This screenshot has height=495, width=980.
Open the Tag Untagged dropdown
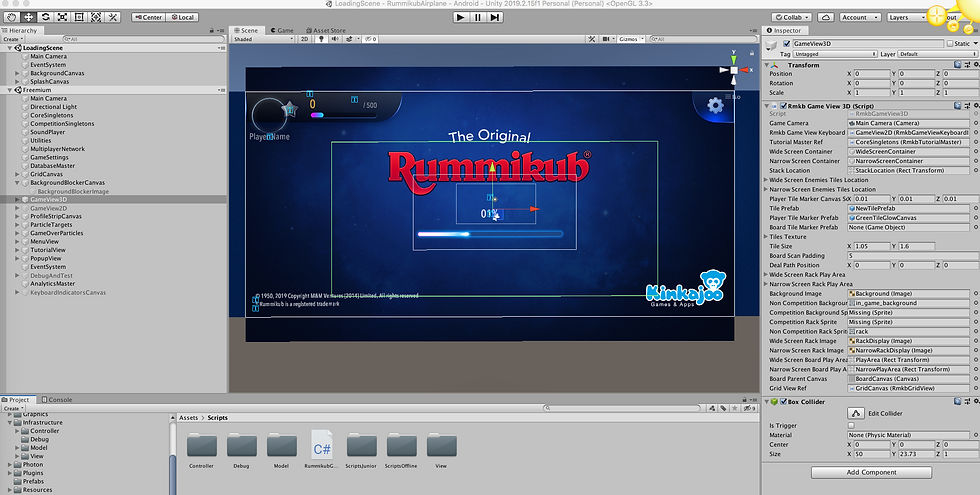pos(835,54)
